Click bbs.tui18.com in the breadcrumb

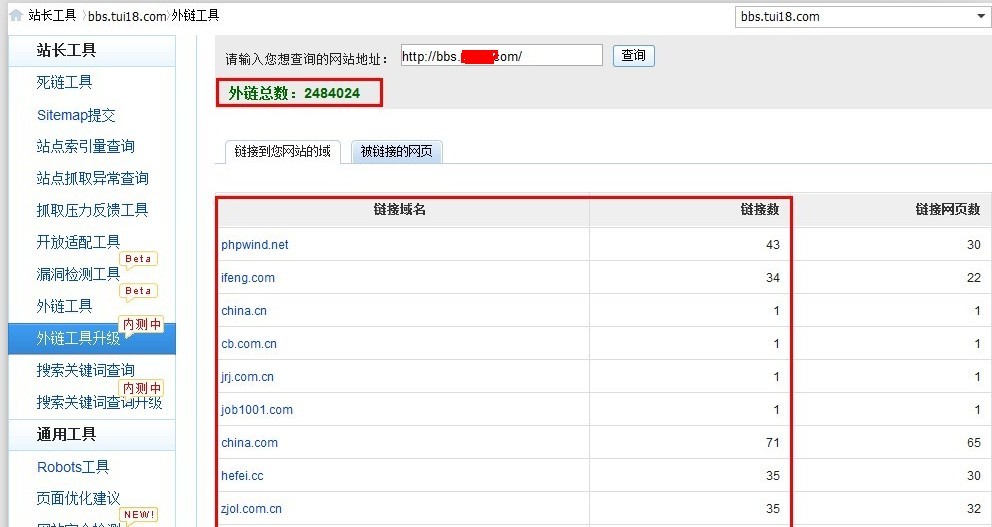pos(127,16)
